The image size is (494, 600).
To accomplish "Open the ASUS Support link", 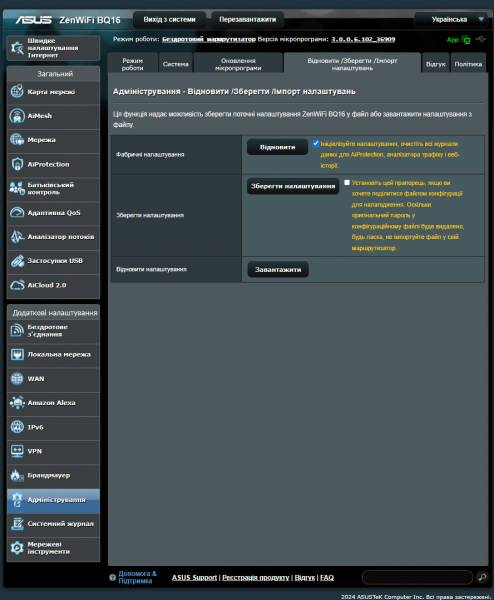I will (x=194, y=577).
